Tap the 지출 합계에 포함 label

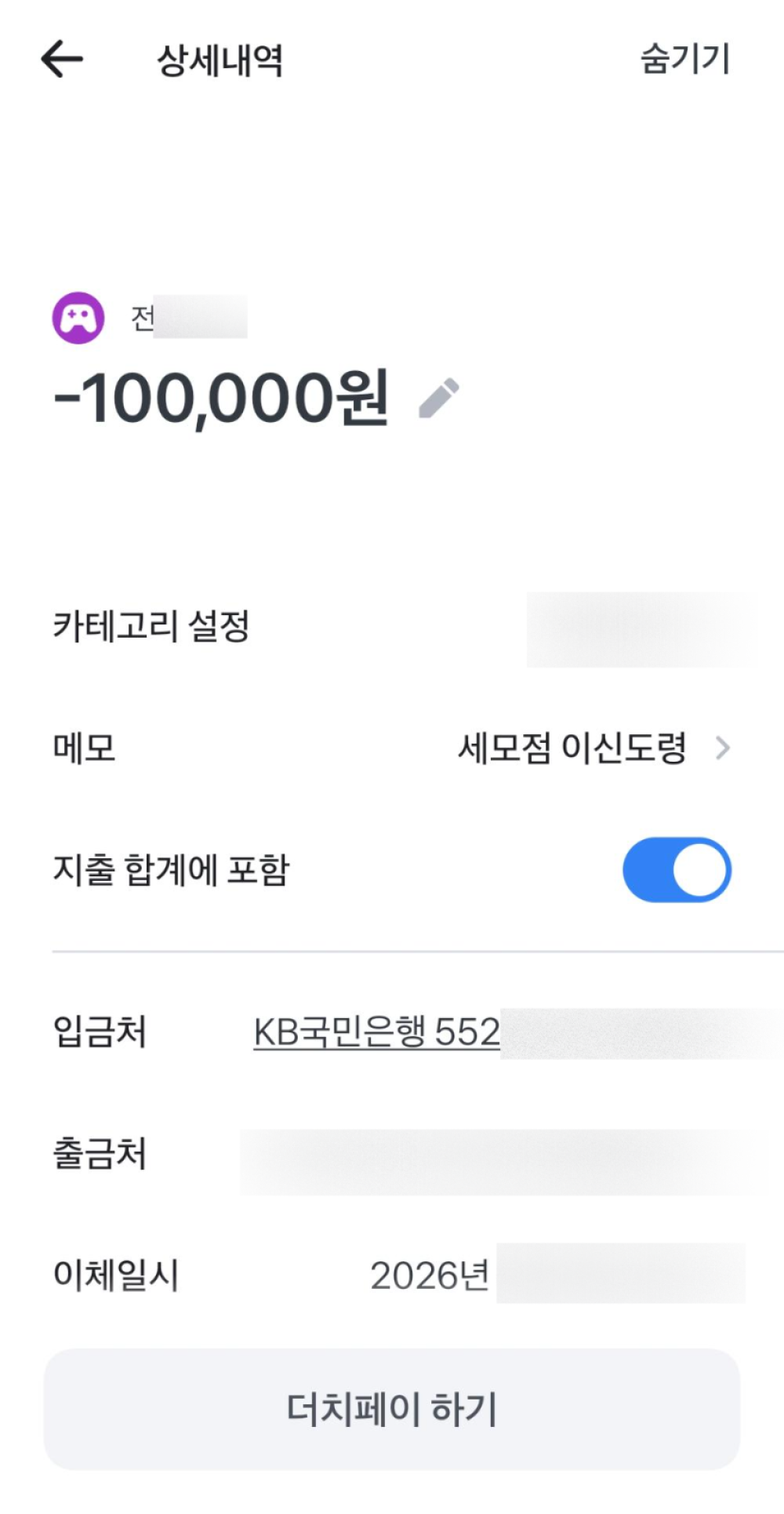(x=171, y=870)
